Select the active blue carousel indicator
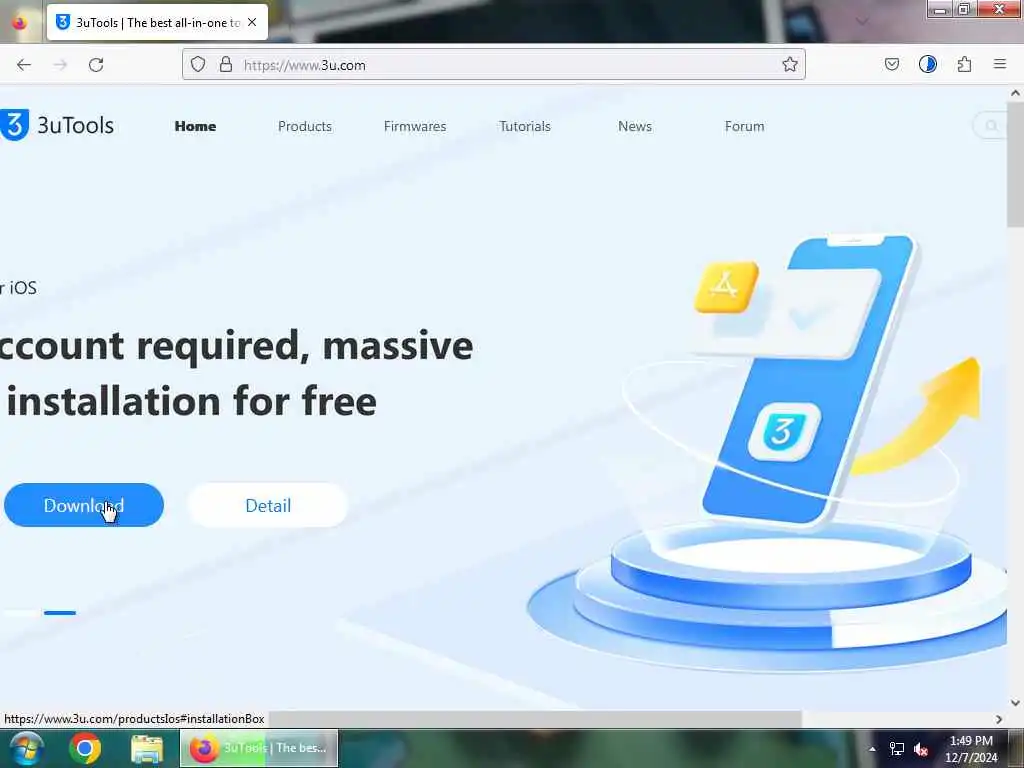1024x768 pixels. (x=60, y=613)
